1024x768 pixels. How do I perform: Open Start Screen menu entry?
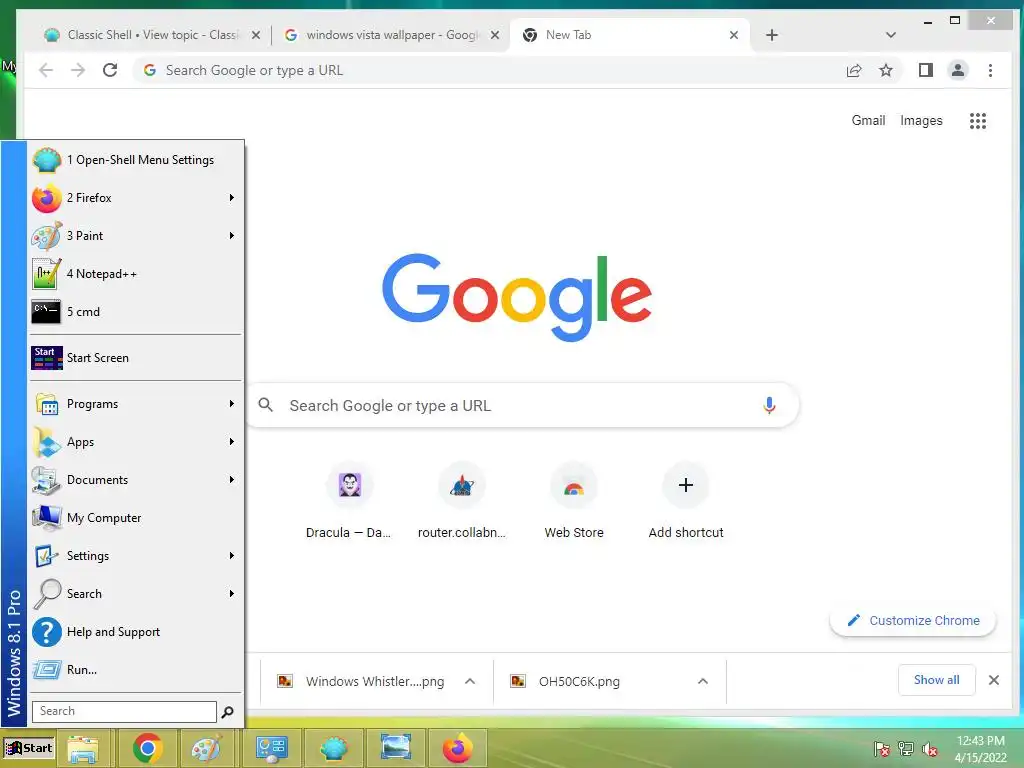pos(136,358)
